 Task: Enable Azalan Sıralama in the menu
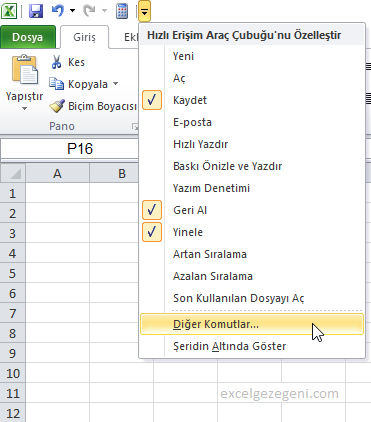(x=252, y=276)
